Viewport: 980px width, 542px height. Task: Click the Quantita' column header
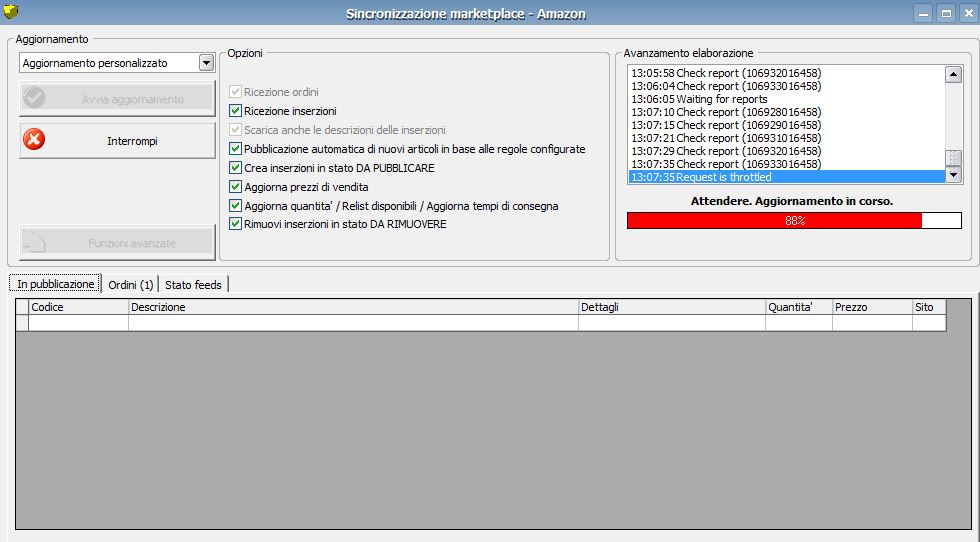pyautogui.click(x=799, y=307)
